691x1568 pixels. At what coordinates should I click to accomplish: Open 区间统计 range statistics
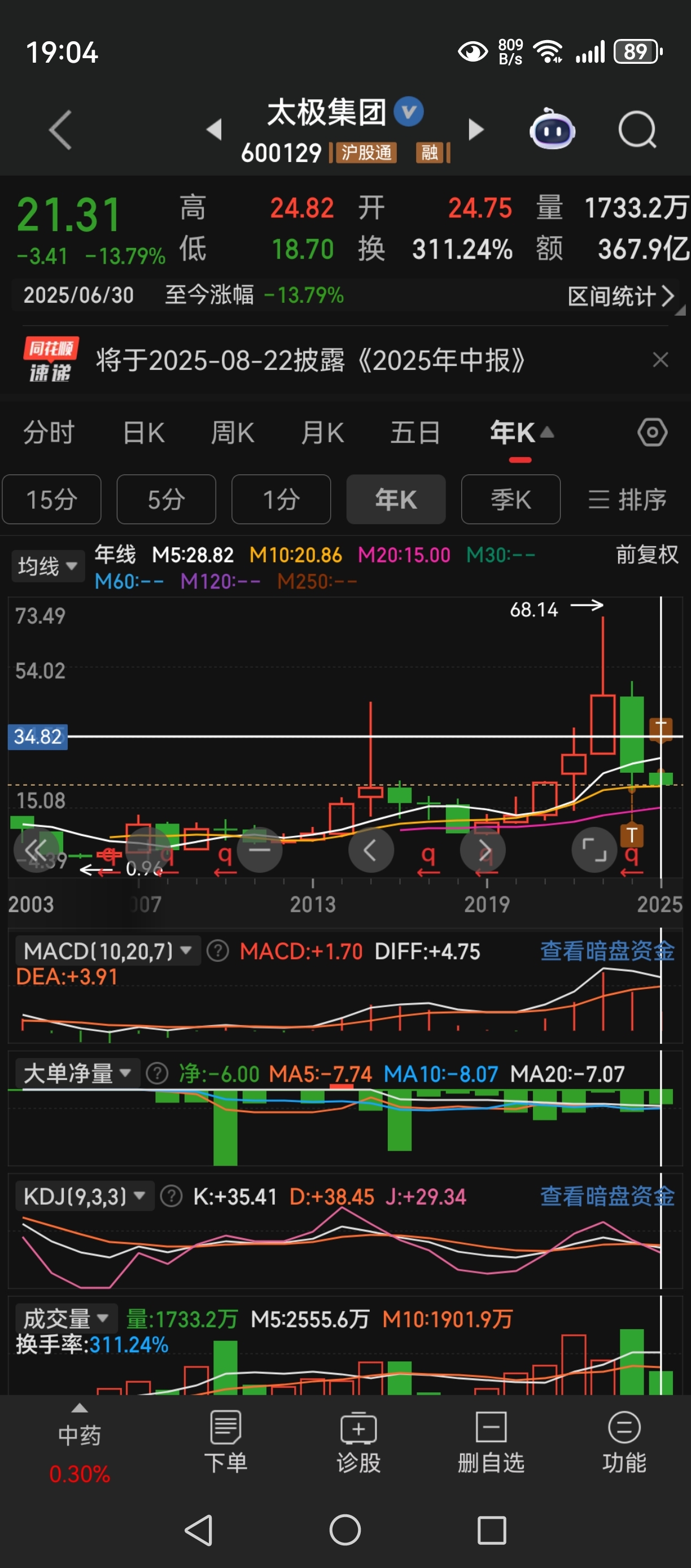coord(621,297)
